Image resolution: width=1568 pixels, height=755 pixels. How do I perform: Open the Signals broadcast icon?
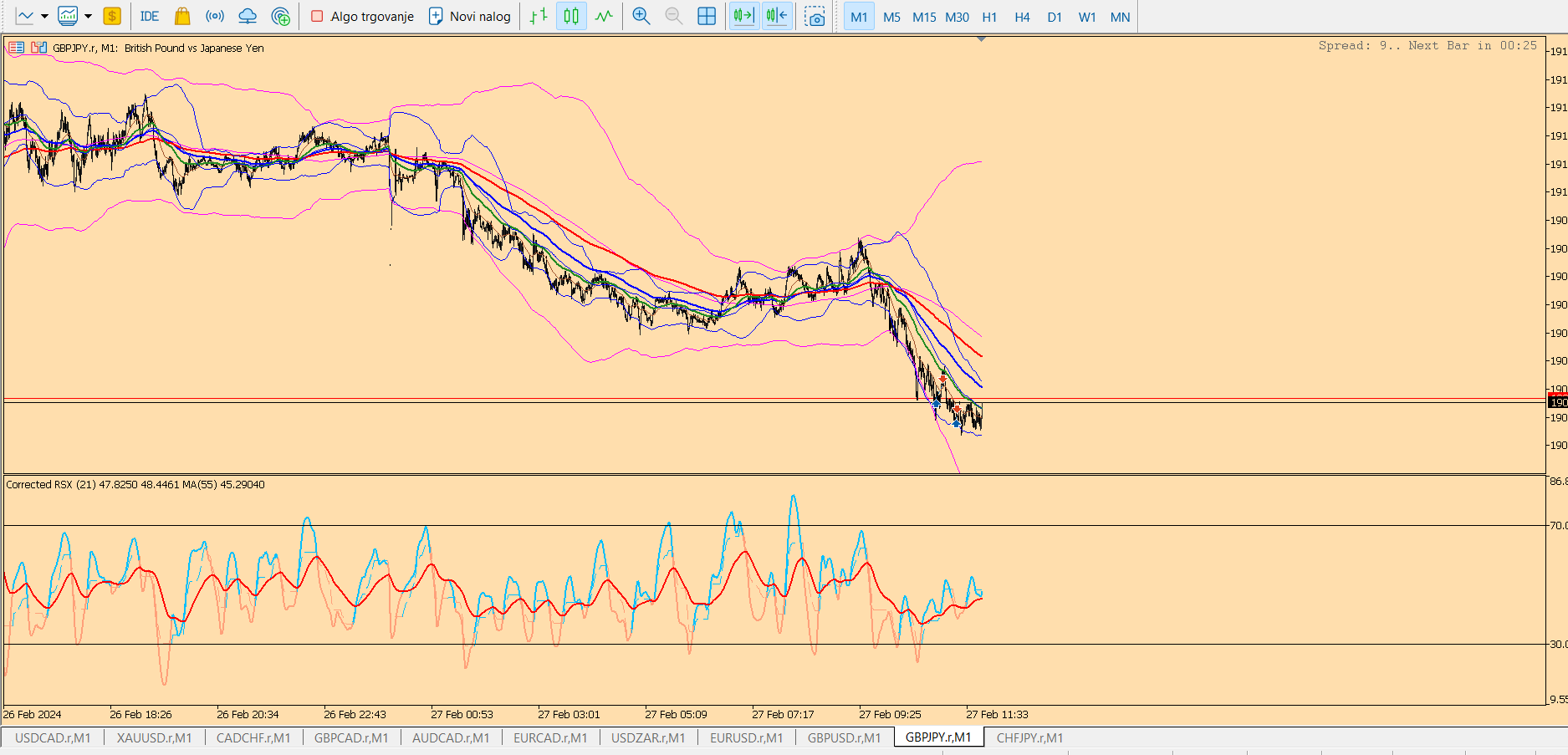point(215,16)
